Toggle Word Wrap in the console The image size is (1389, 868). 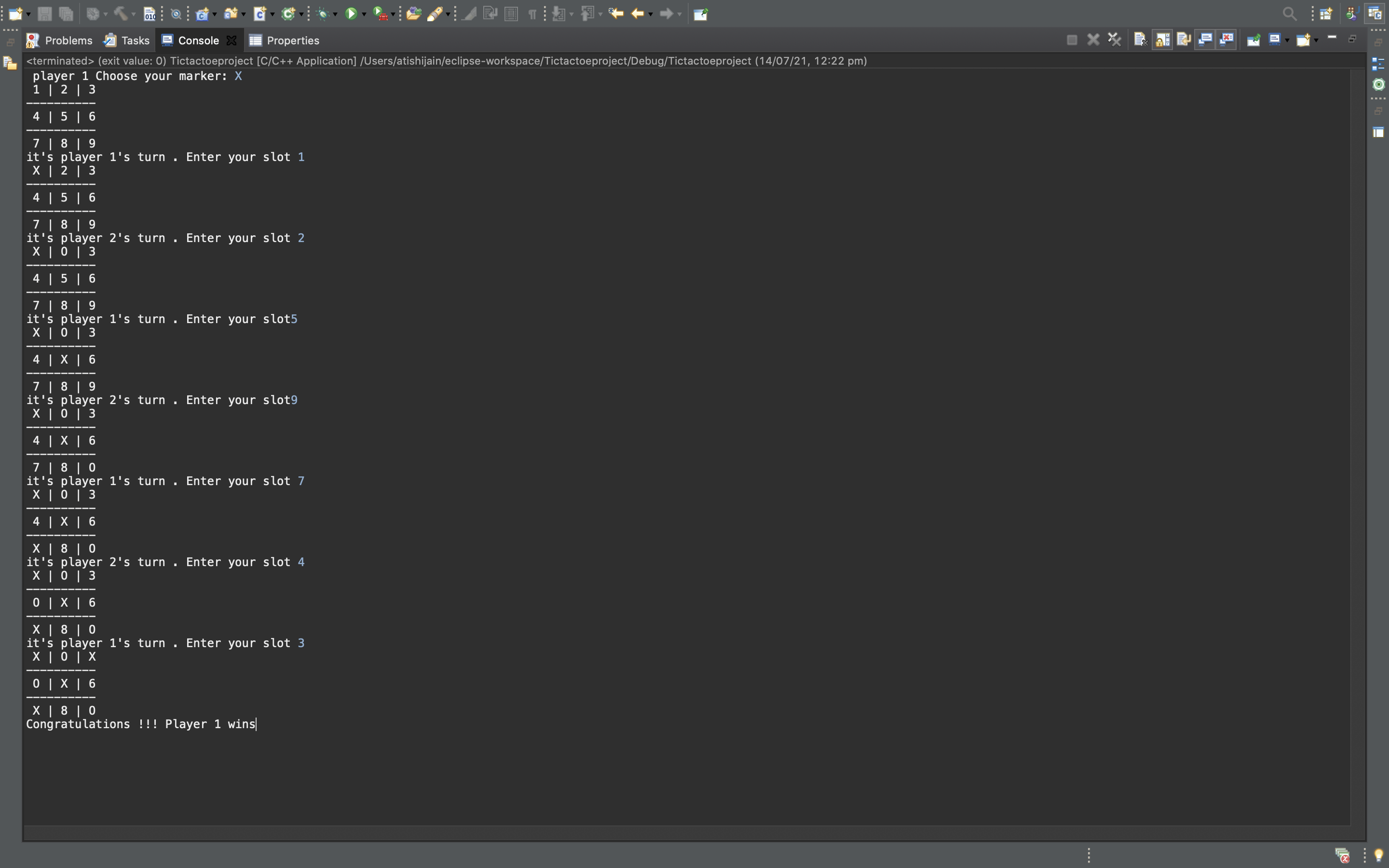(x=1184, y=40)
